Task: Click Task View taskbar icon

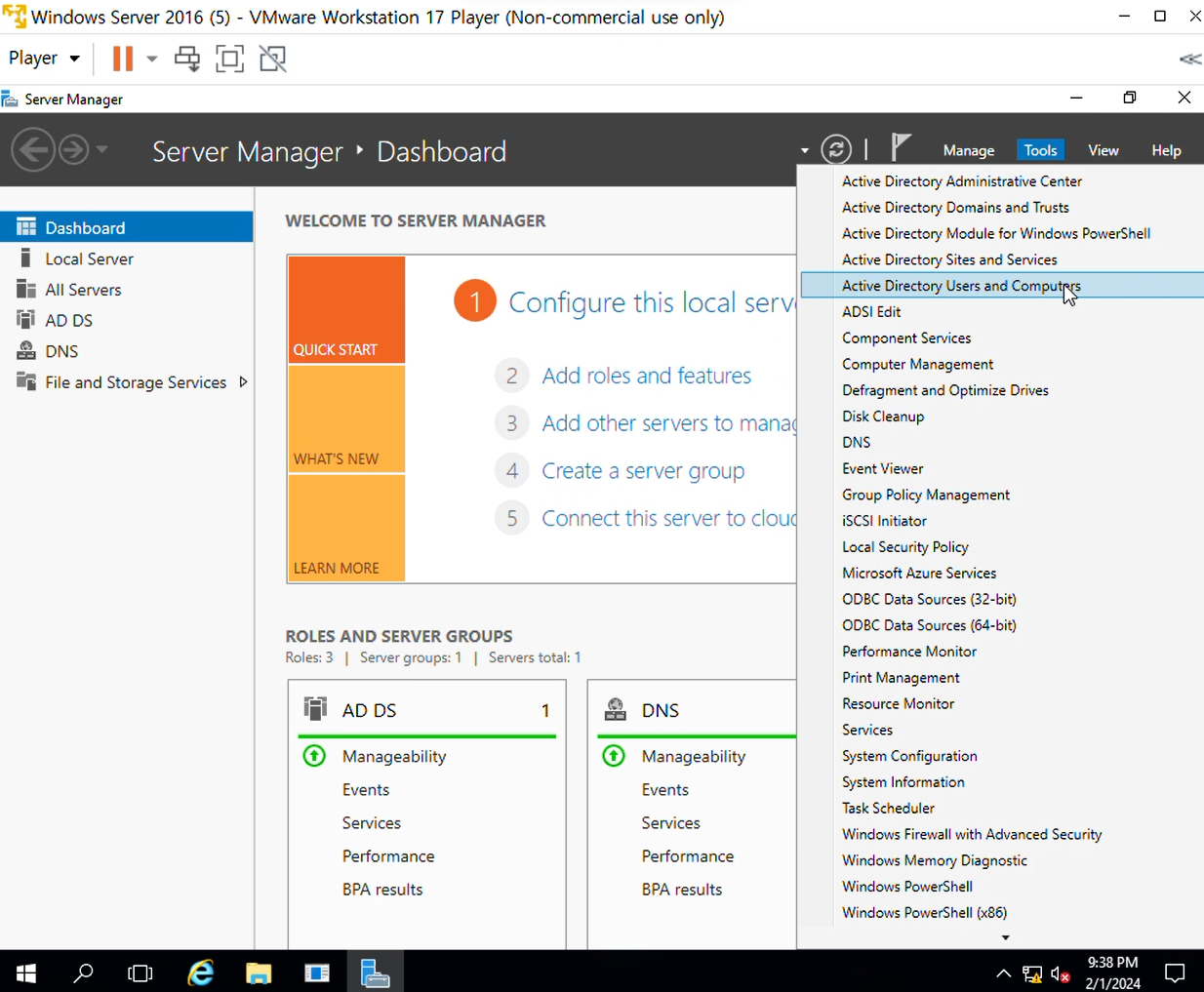Action: pos(140,972)
